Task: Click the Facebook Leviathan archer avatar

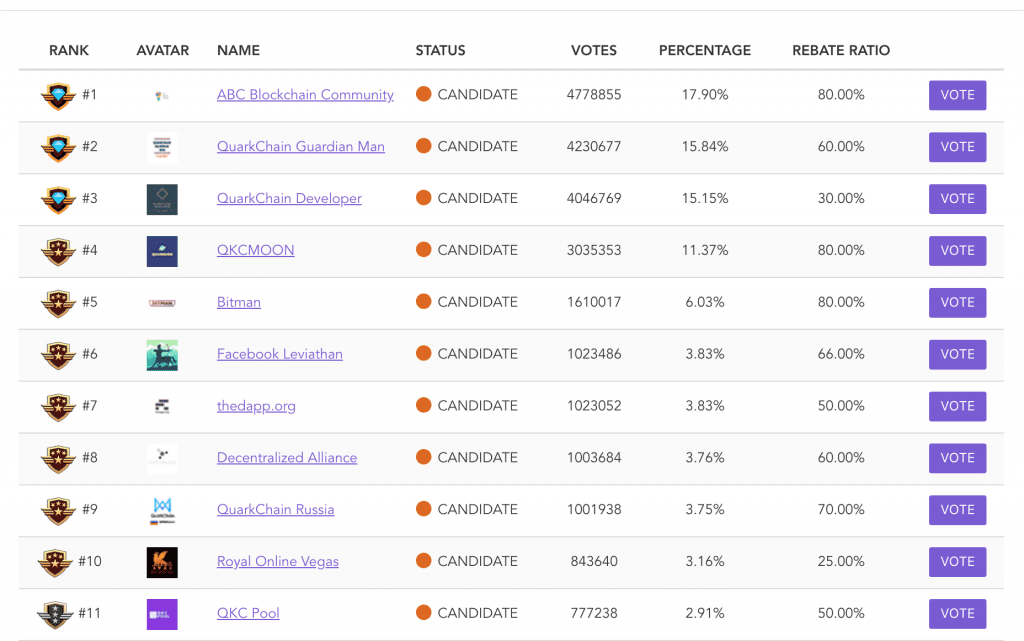Action: pos(162,355)
